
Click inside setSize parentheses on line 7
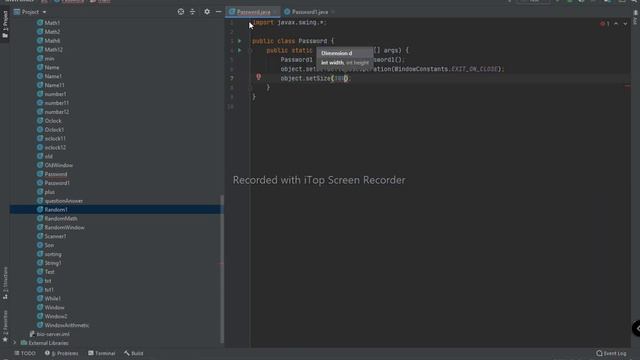tap(341, 78)
